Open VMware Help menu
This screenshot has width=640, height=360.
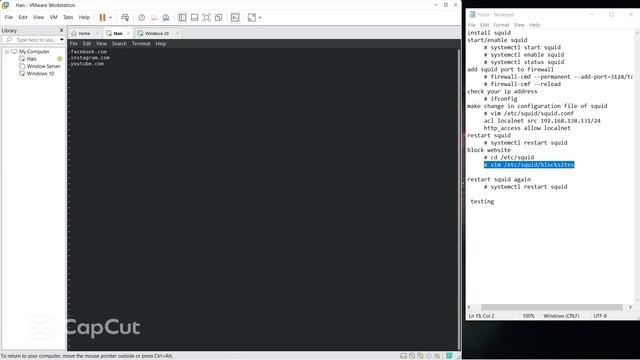pos(84,18)
